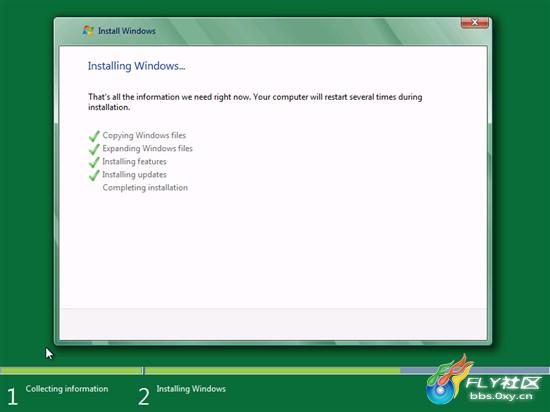The width and height of the screenshot is (550, 412).
Task: Click the Installing updates label
Action: [x=134, y=175]
